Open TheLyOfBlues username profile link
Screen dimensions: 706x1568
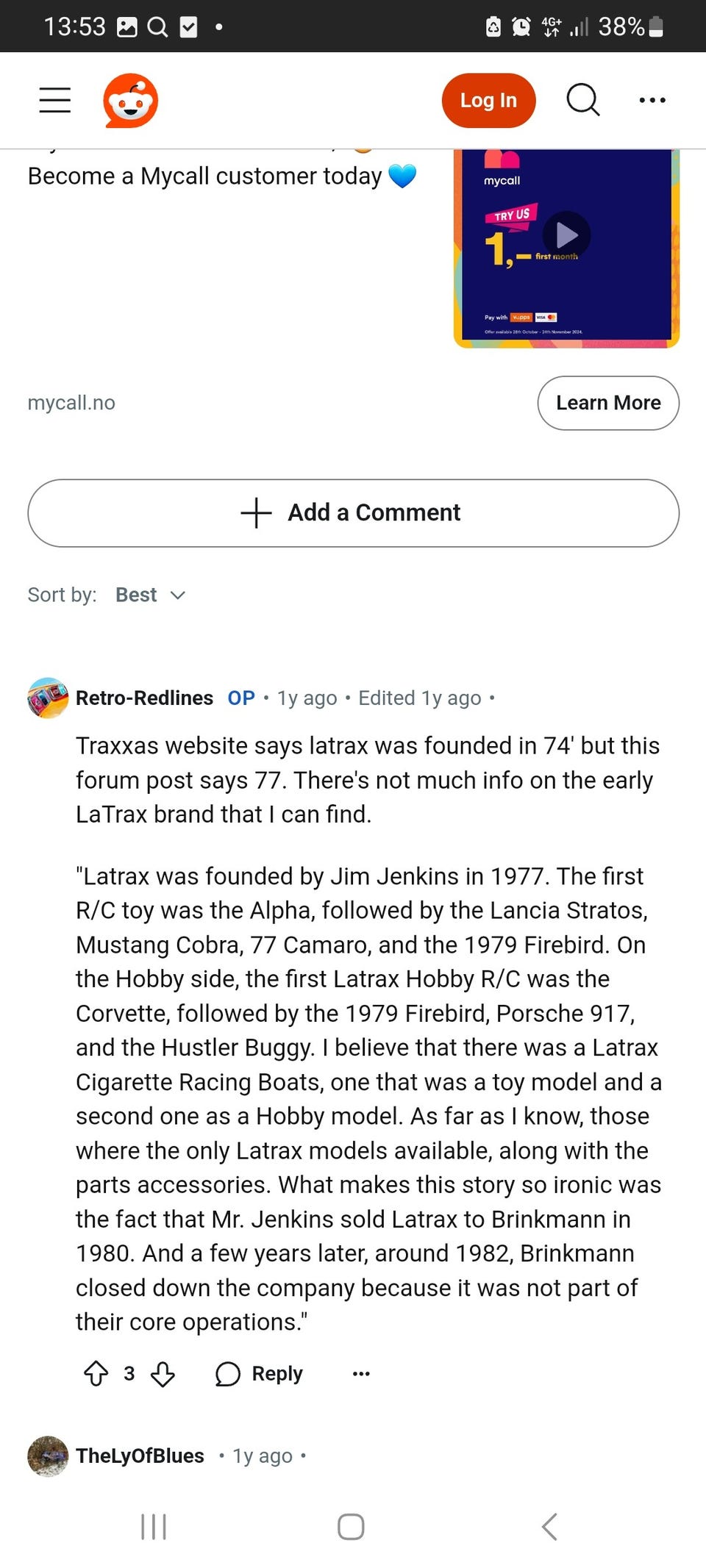pyautogui.click(x=140, y=1456)
